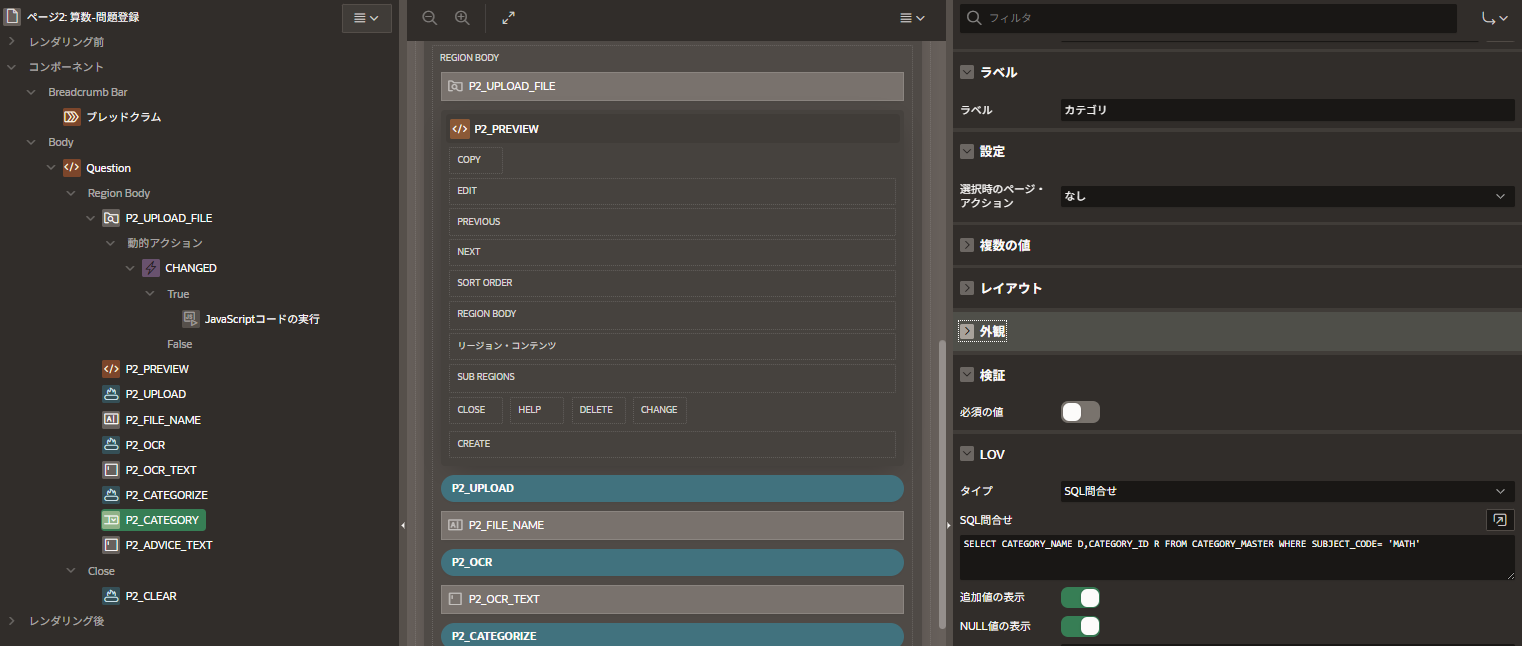Click the search magnifier icon in filter box
The height and width of the screenshot is (646, 1522).
[974, 18]
